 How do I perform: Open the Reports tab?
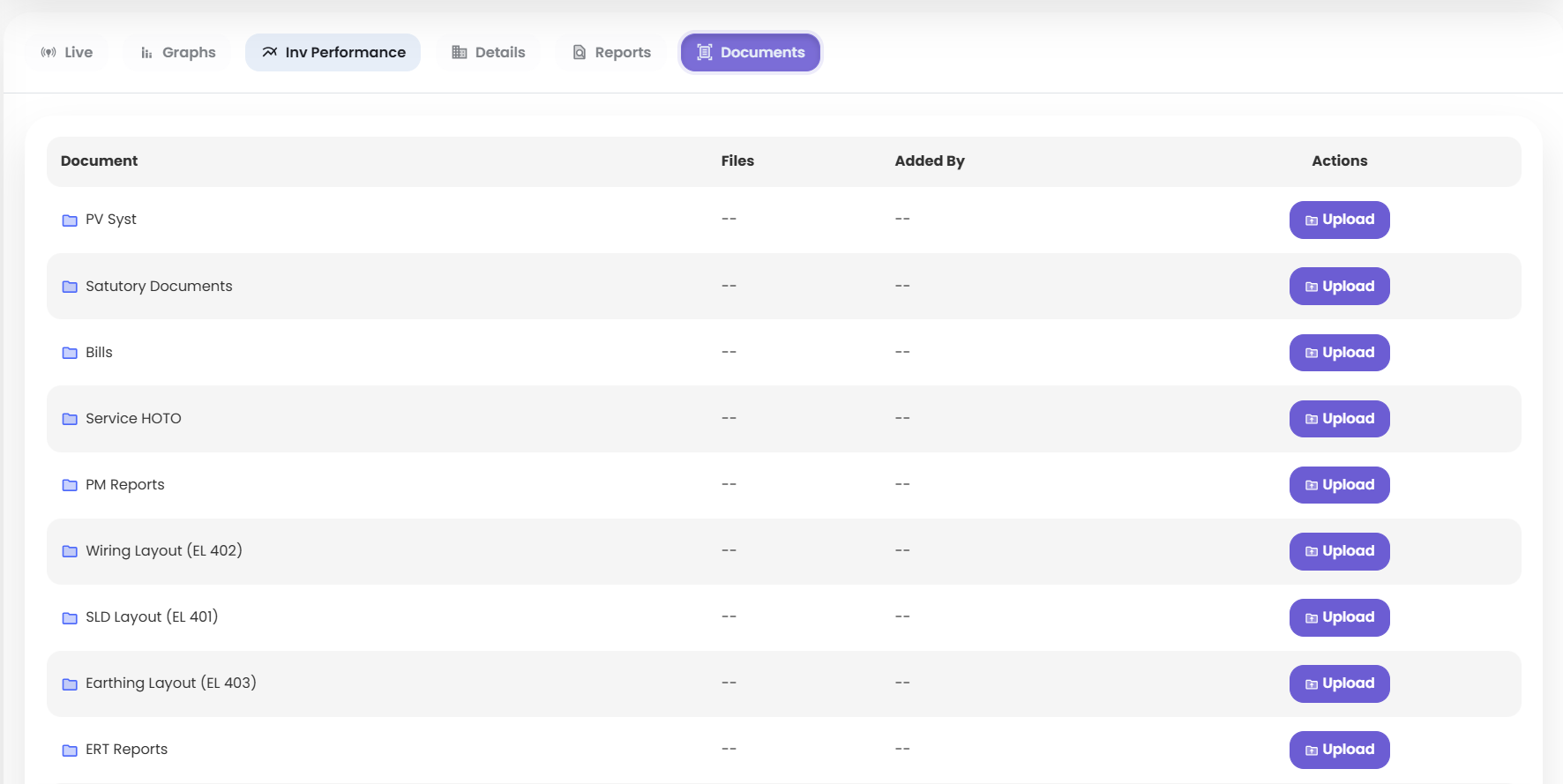(x=611, y=53)
